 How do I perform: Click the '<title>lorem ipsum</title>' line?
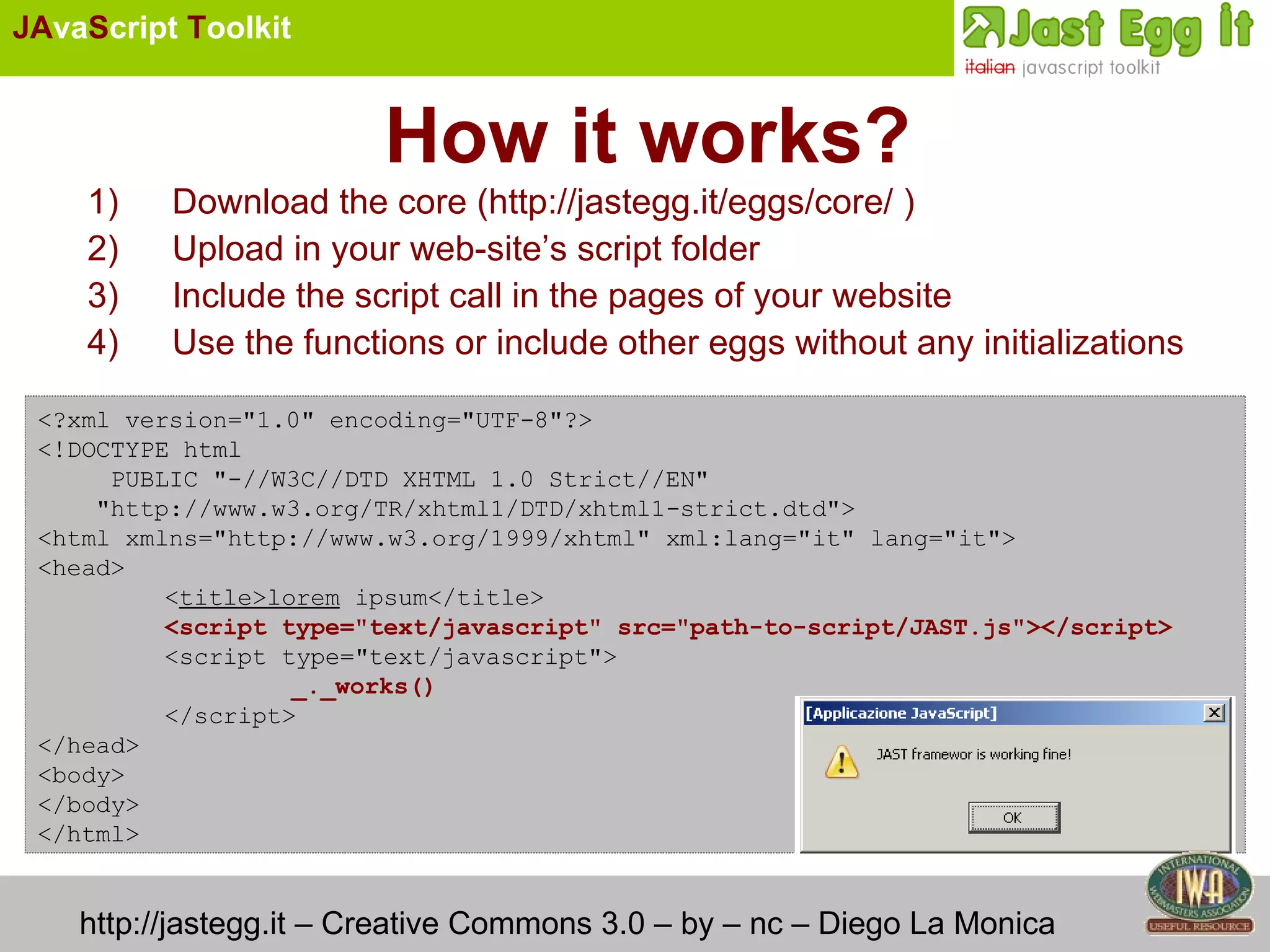coord(354,598)
